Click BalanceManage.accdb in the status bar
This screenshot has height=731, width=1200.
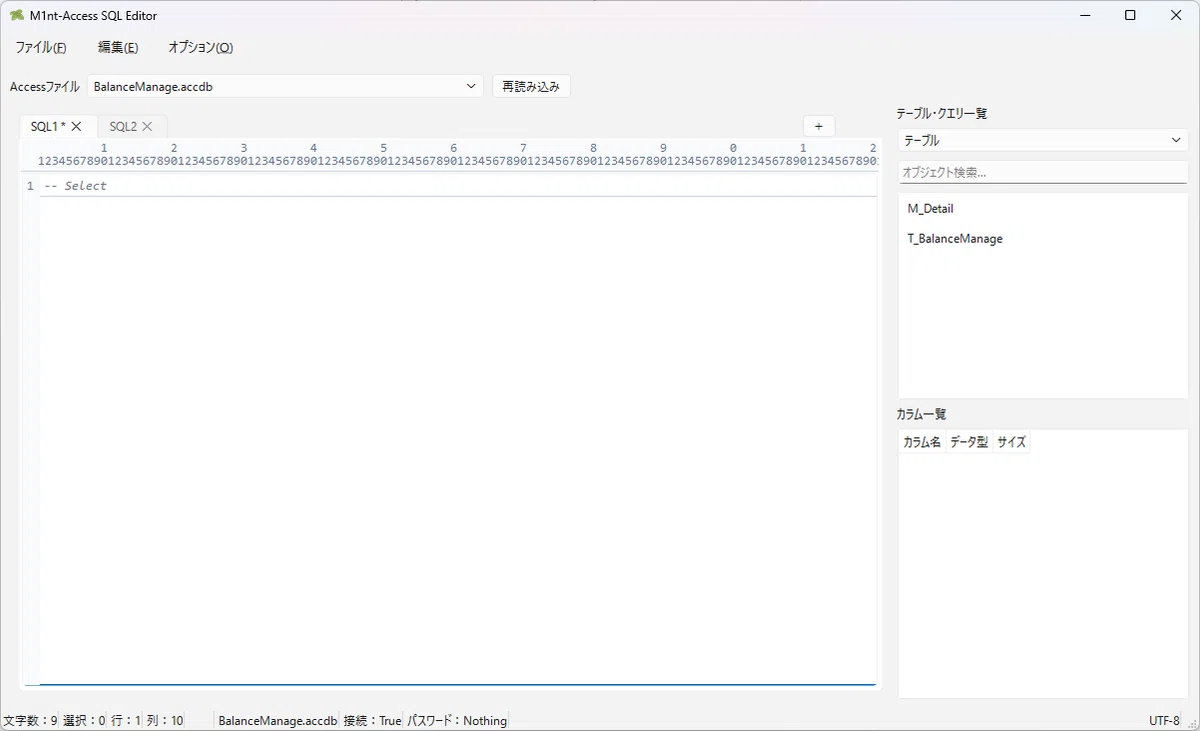pos(278,720)
